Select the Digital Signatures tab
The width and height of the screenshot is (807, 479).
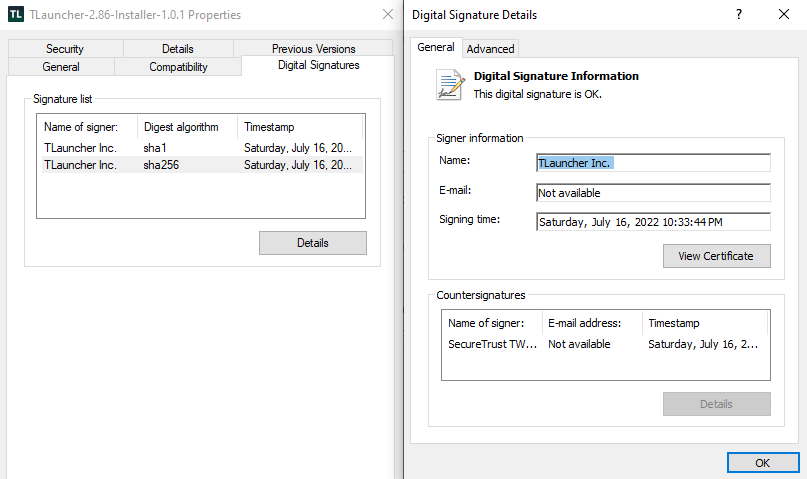point(318,65)
